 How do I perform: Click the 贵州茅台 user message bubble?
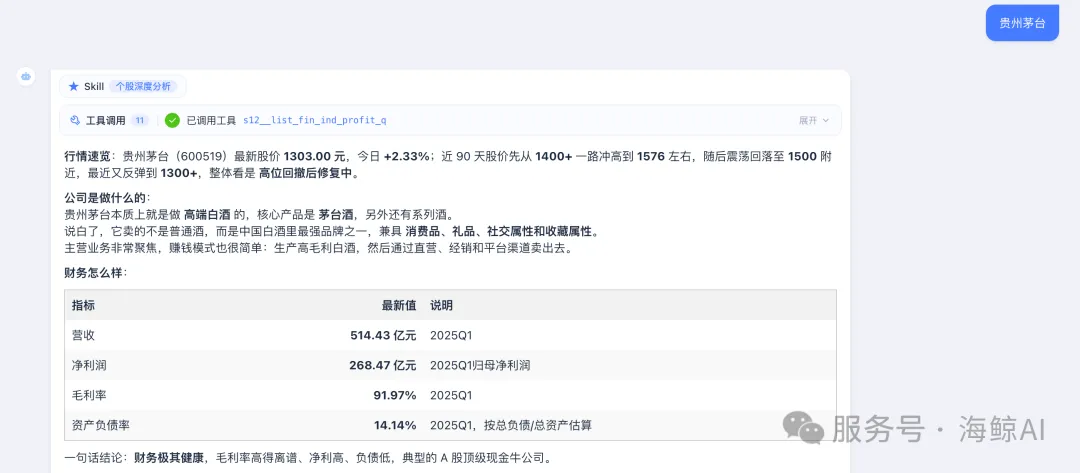click(x=1022, y=23)
